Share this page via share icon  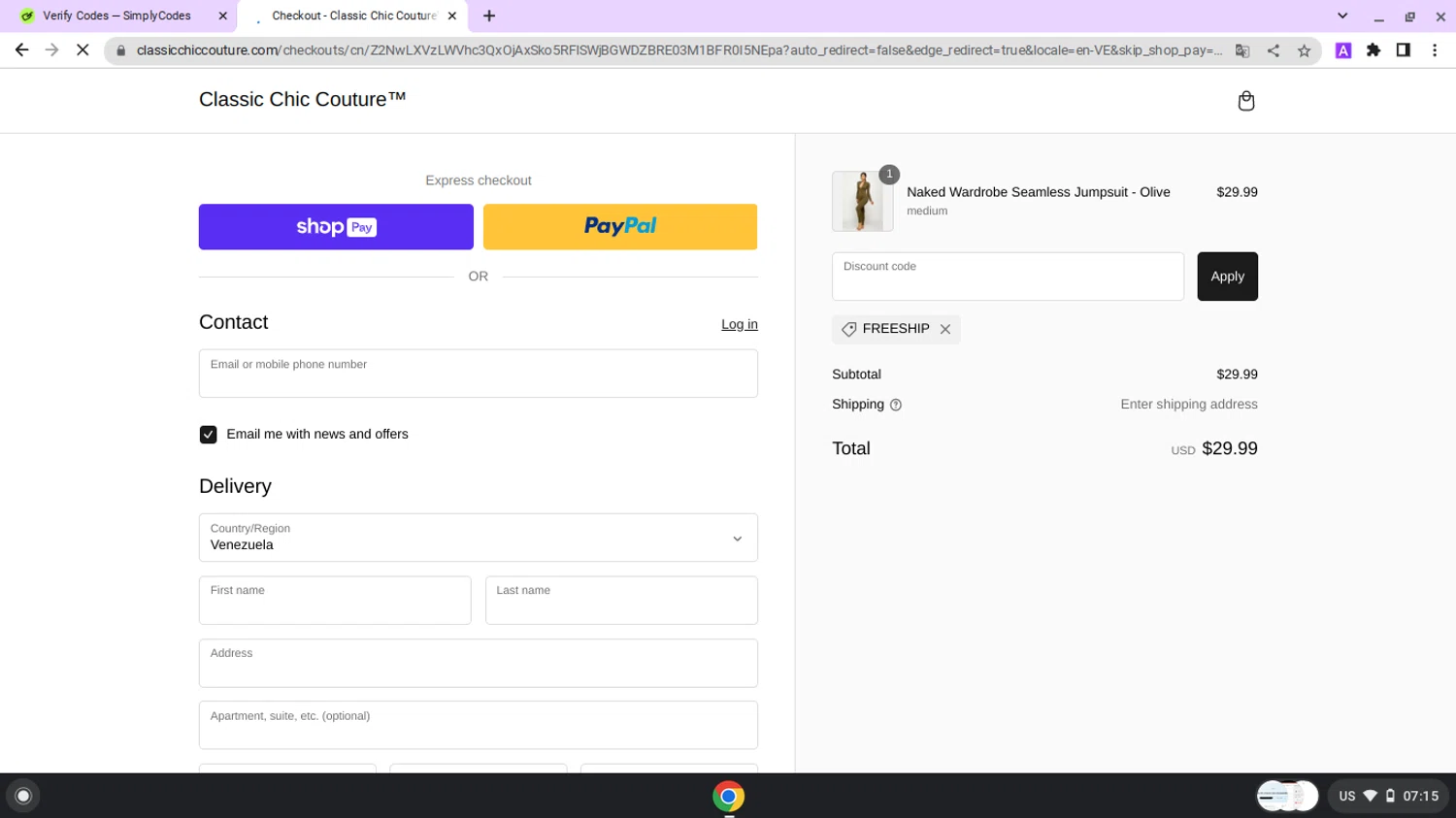[1274, 50]
